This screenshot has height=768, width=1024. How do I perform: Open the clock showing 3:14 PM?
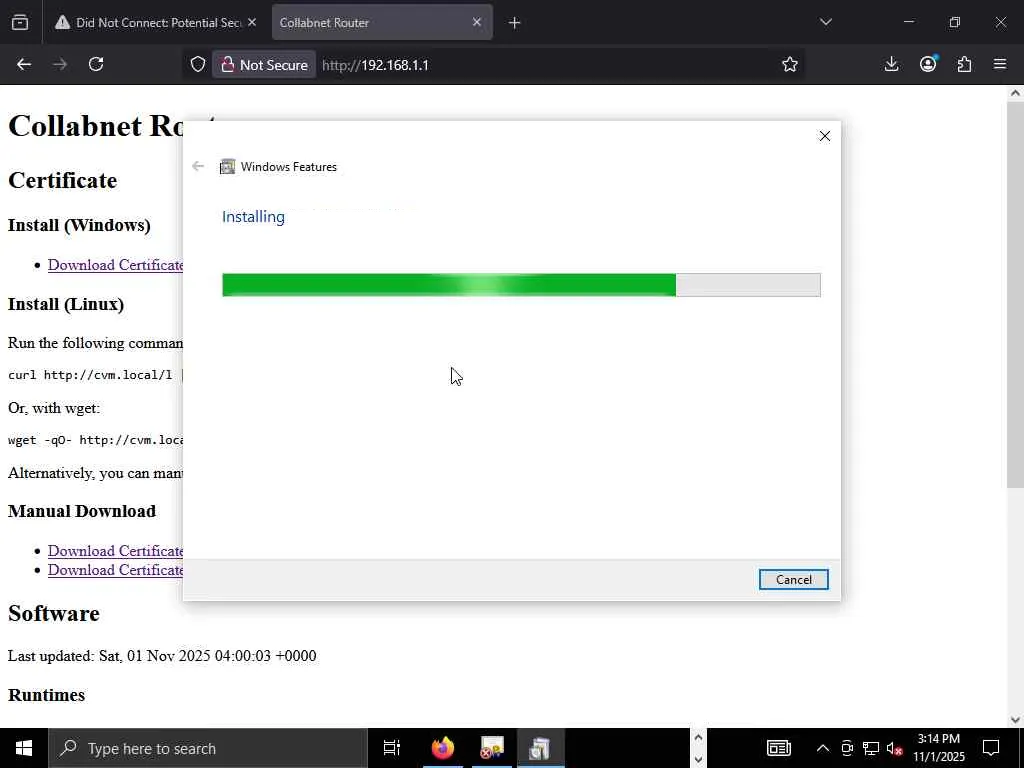pos(938,748)
